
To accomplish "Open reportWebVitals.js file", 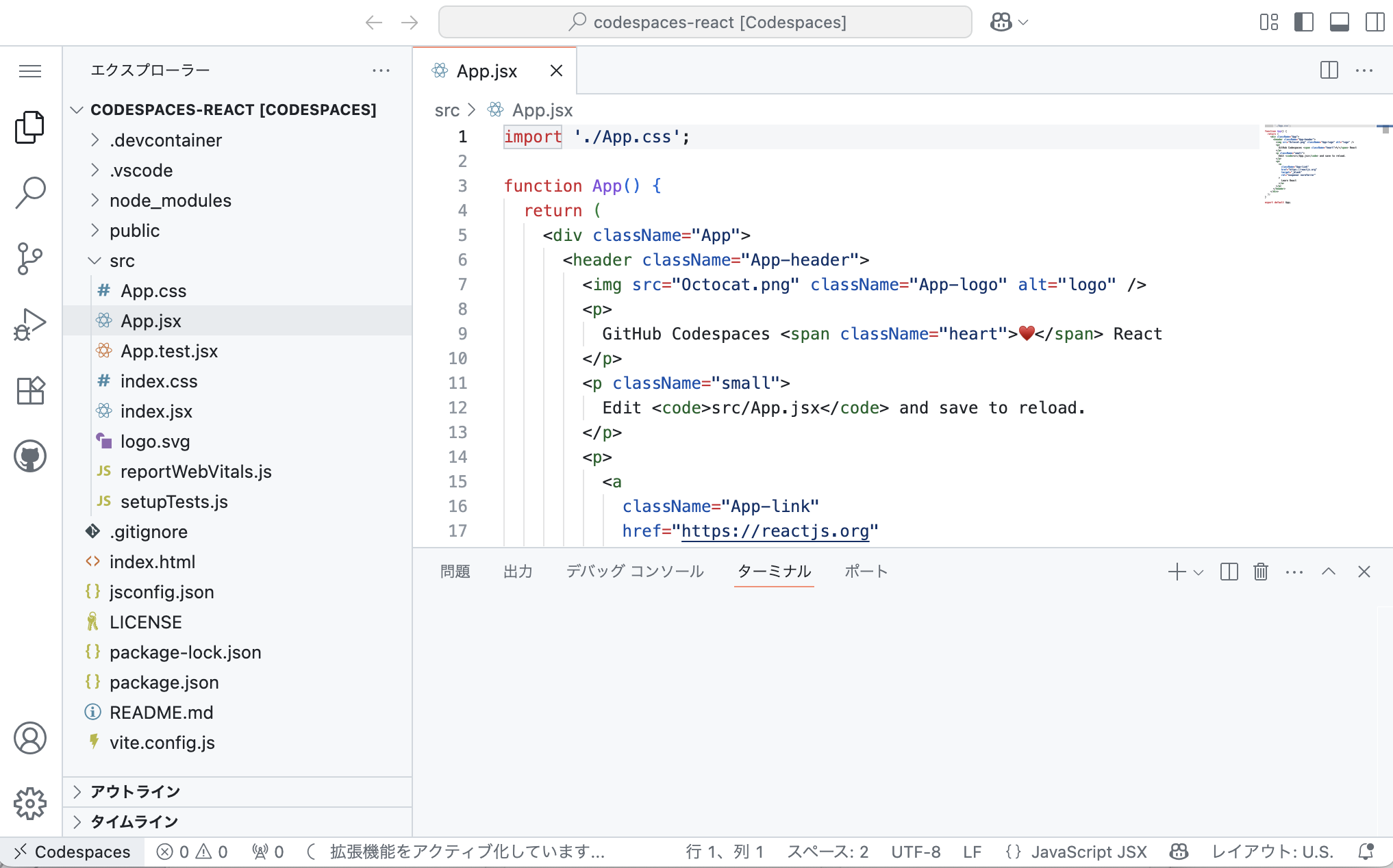I will point(237,471).
